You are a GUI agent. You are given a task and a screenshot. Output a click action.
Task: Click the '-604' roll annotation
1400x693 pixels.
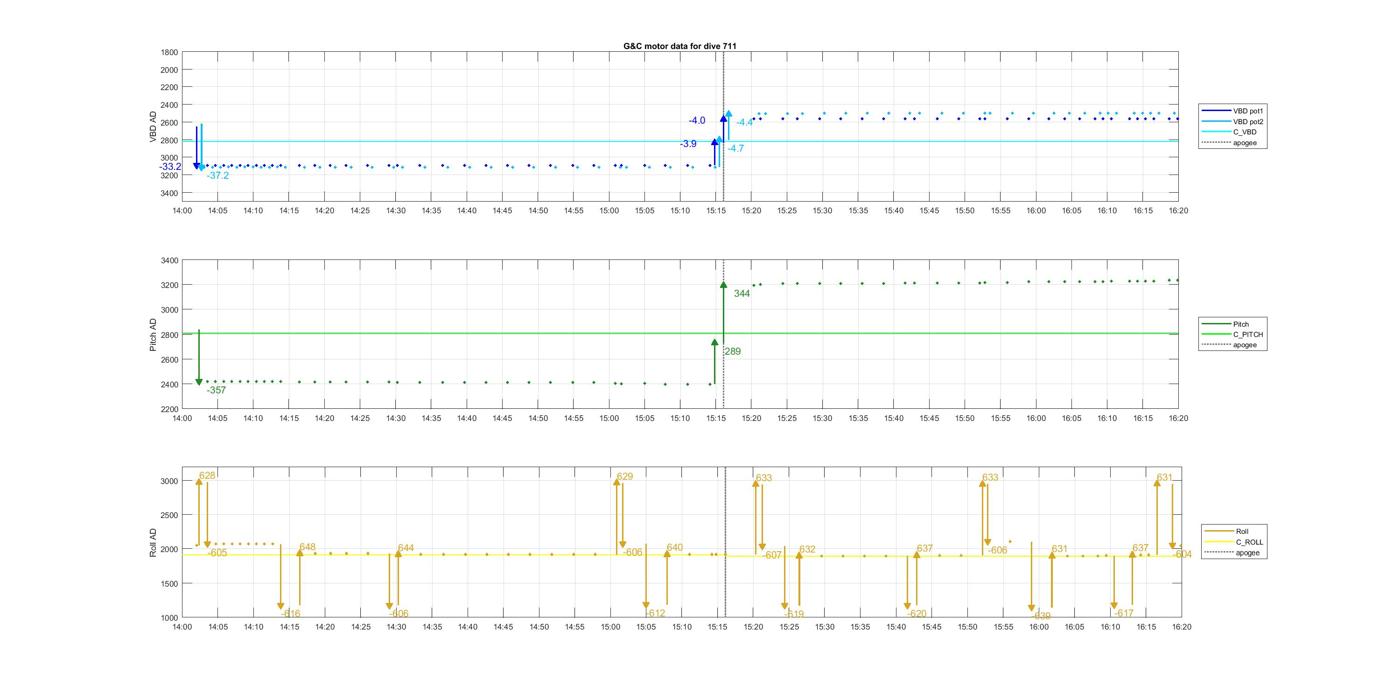tap(1182, 554)
